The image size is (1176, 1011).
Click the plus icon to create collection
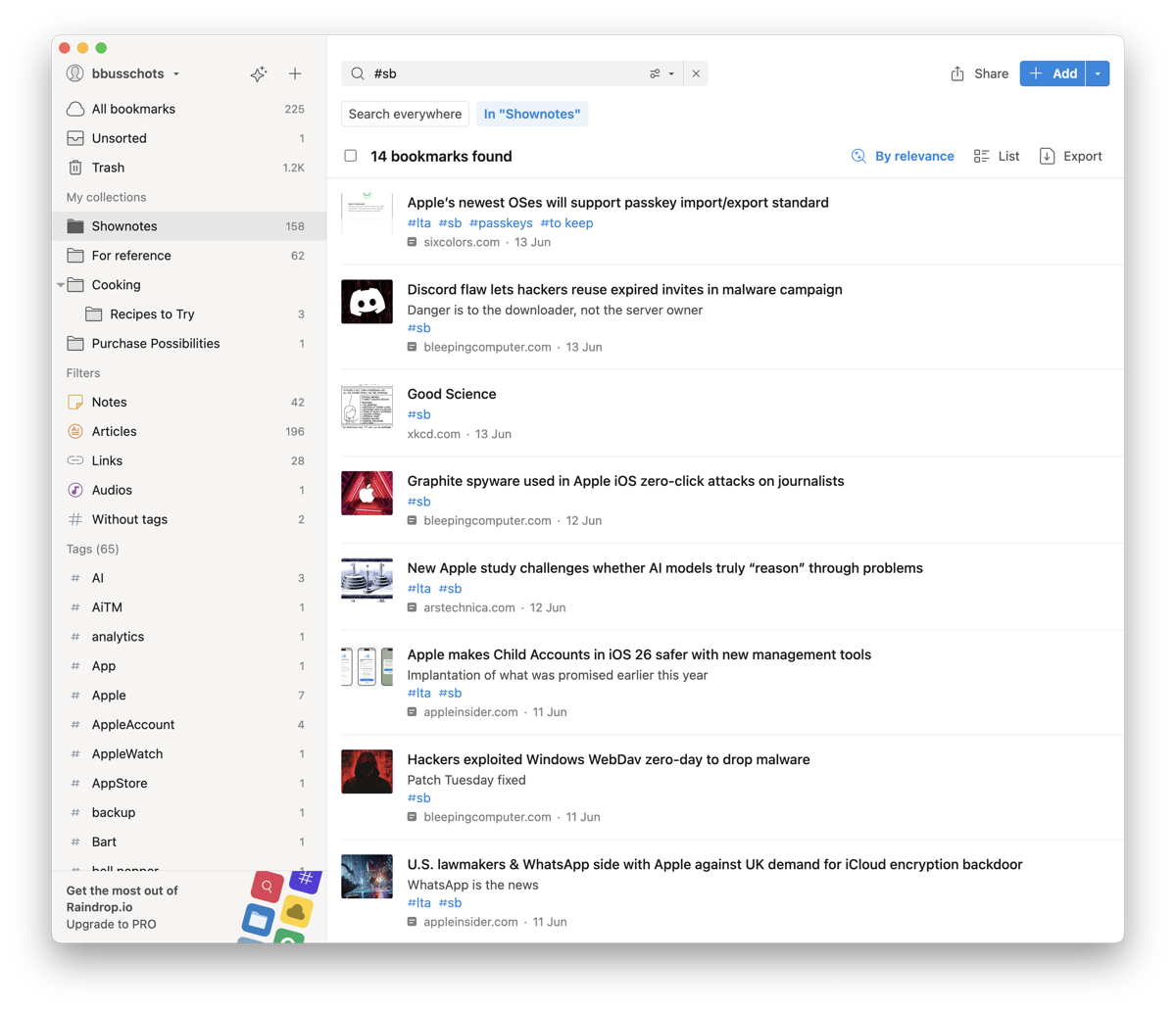pos(295,74)
